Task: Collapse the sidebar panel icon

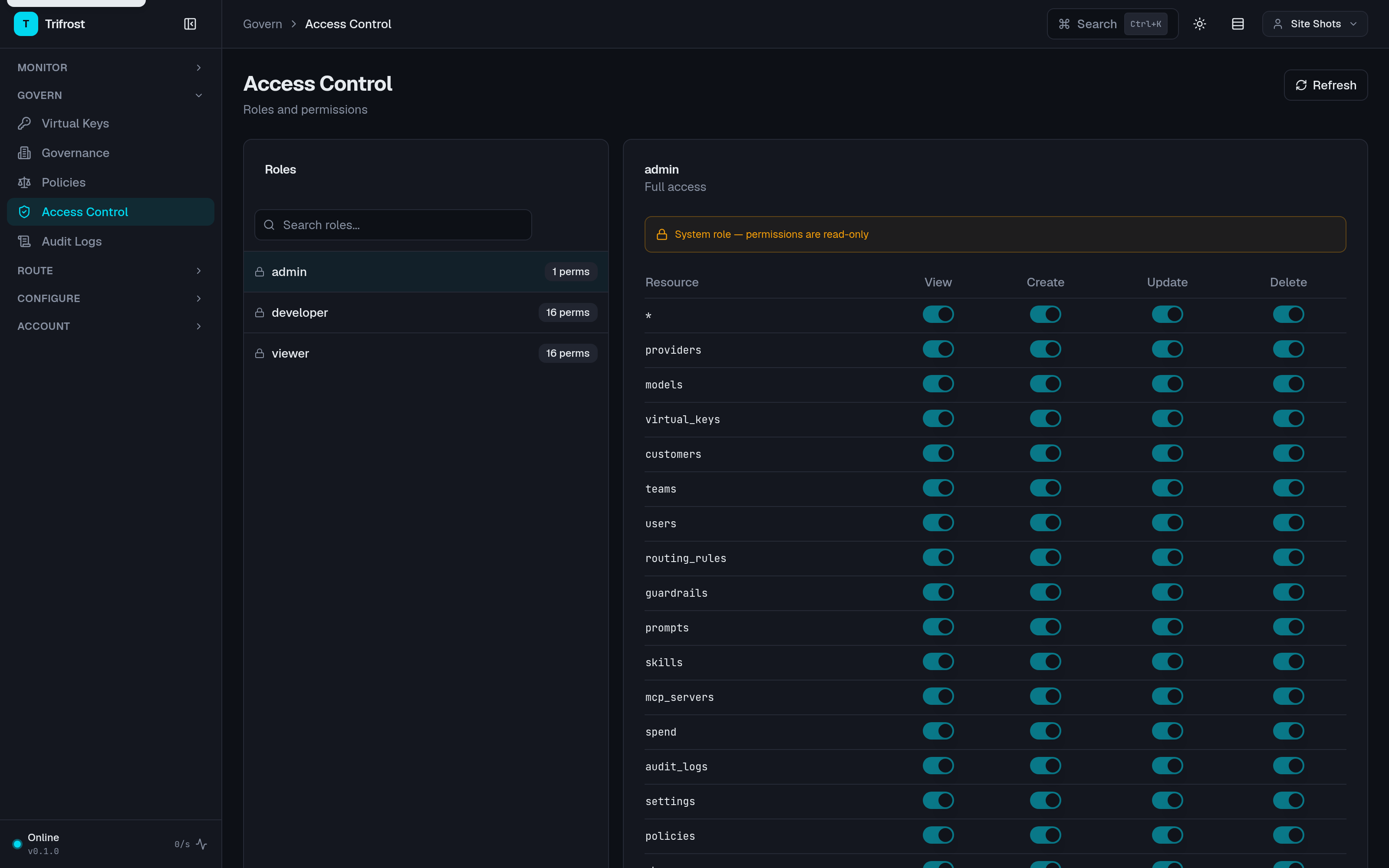Action: (x=190, y=24)
